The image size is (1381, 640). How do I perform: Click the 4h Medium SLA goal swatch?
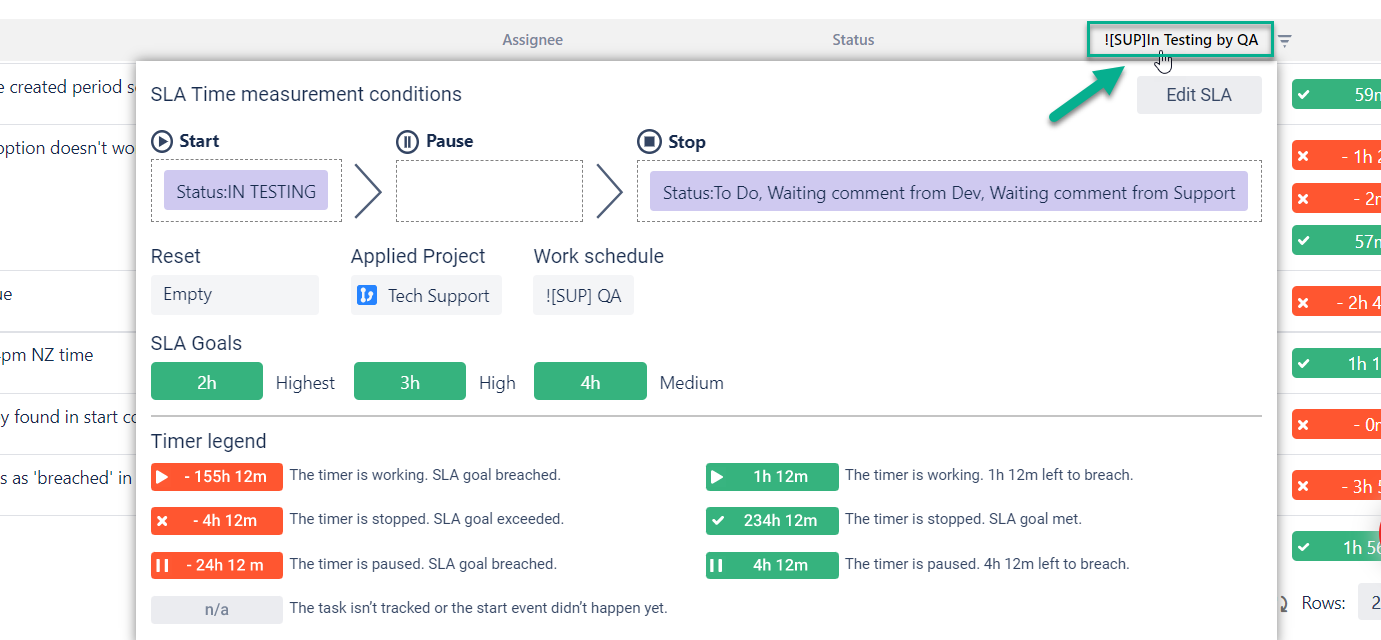tap(590, 382)
